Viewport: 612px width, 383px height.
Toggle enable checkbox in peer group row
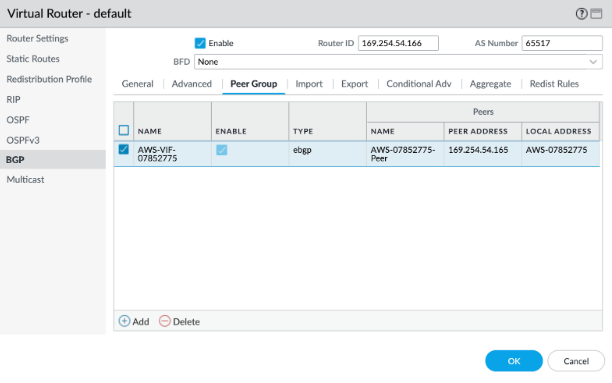pyautogui.click(x=221, y=150)
